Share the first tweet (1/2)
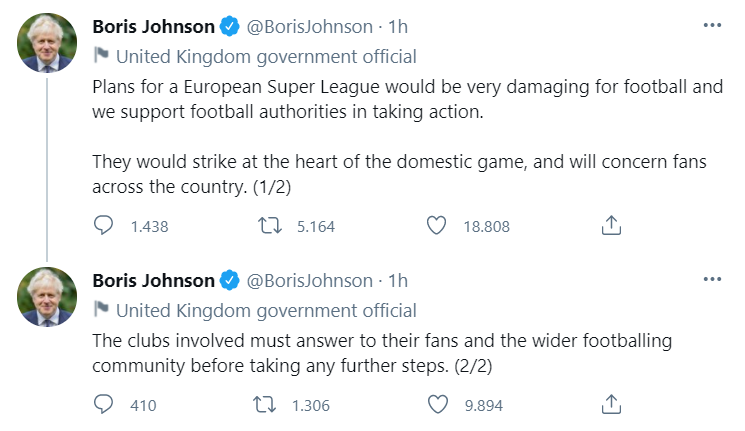 611,226
